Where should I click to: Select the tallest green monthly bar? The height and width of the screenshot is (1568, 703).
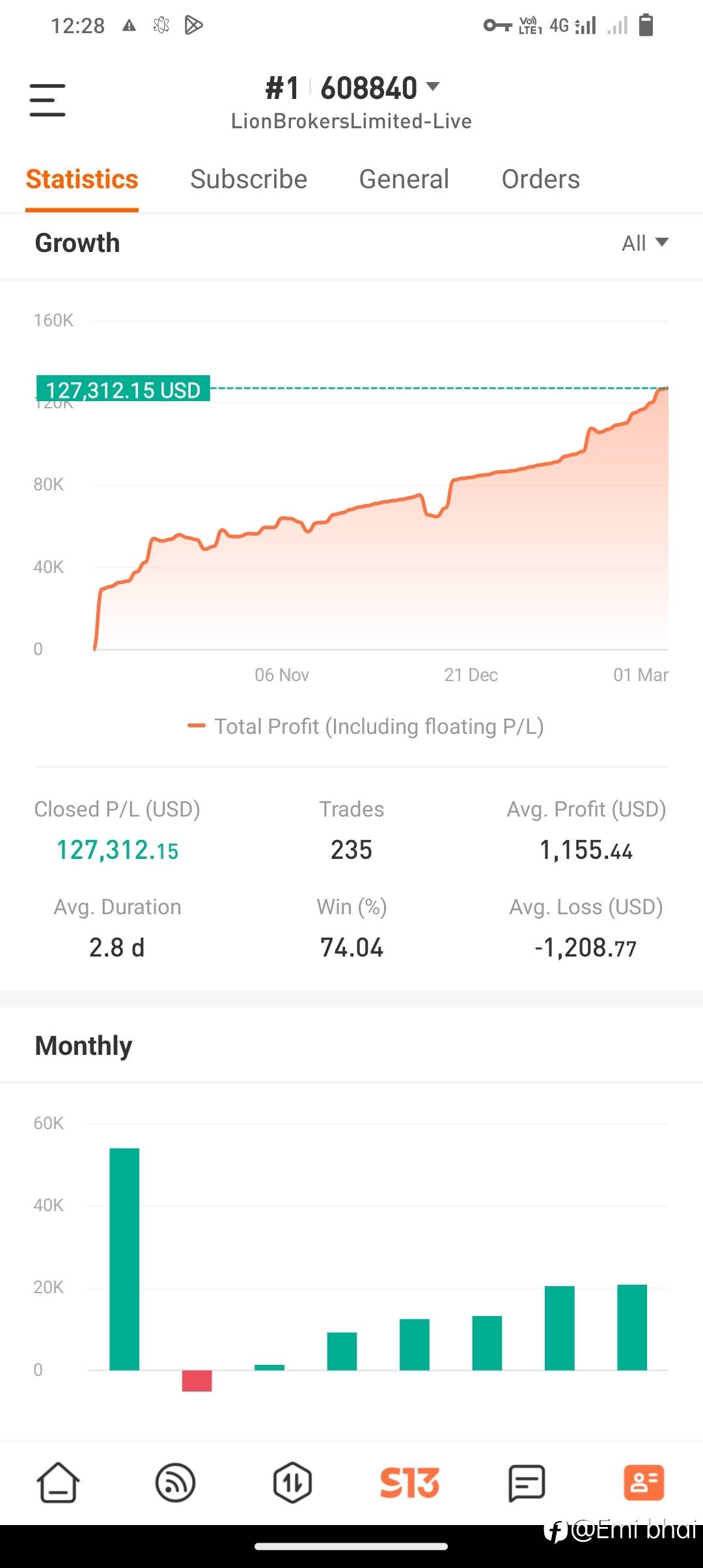124,1259
